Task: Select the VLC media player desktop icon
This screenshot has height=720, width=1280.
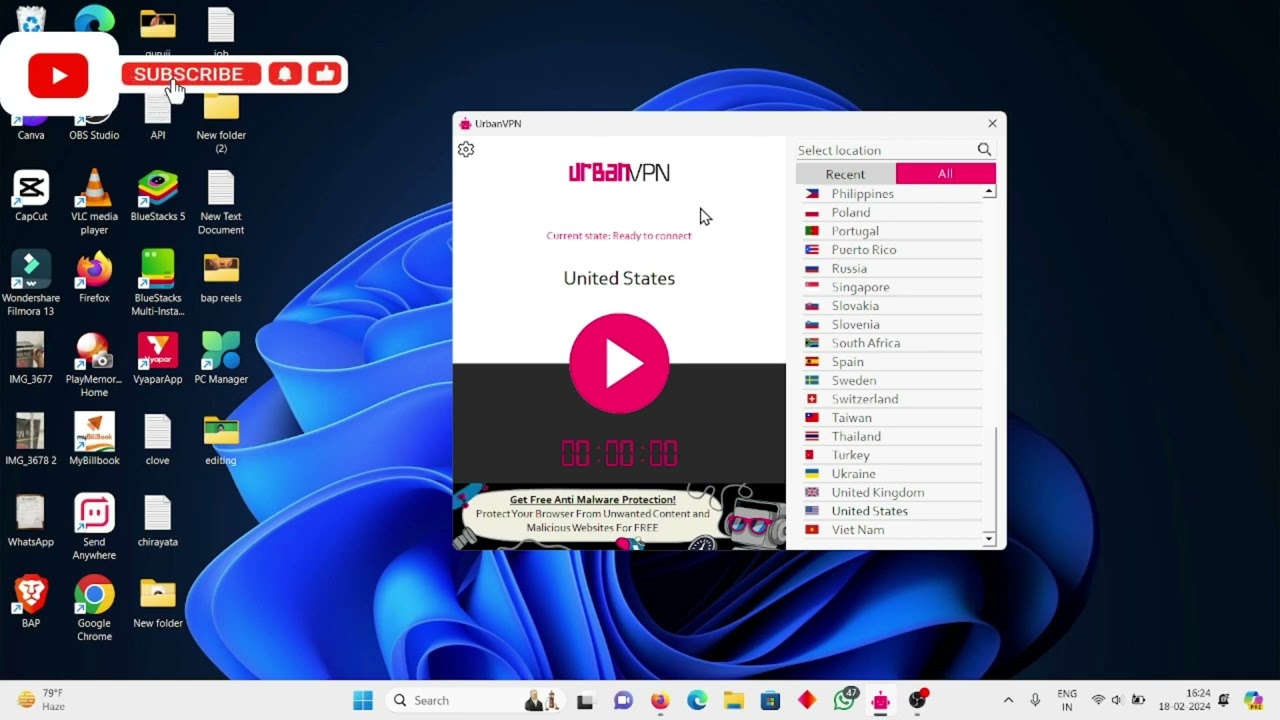Action: point(94,202)
